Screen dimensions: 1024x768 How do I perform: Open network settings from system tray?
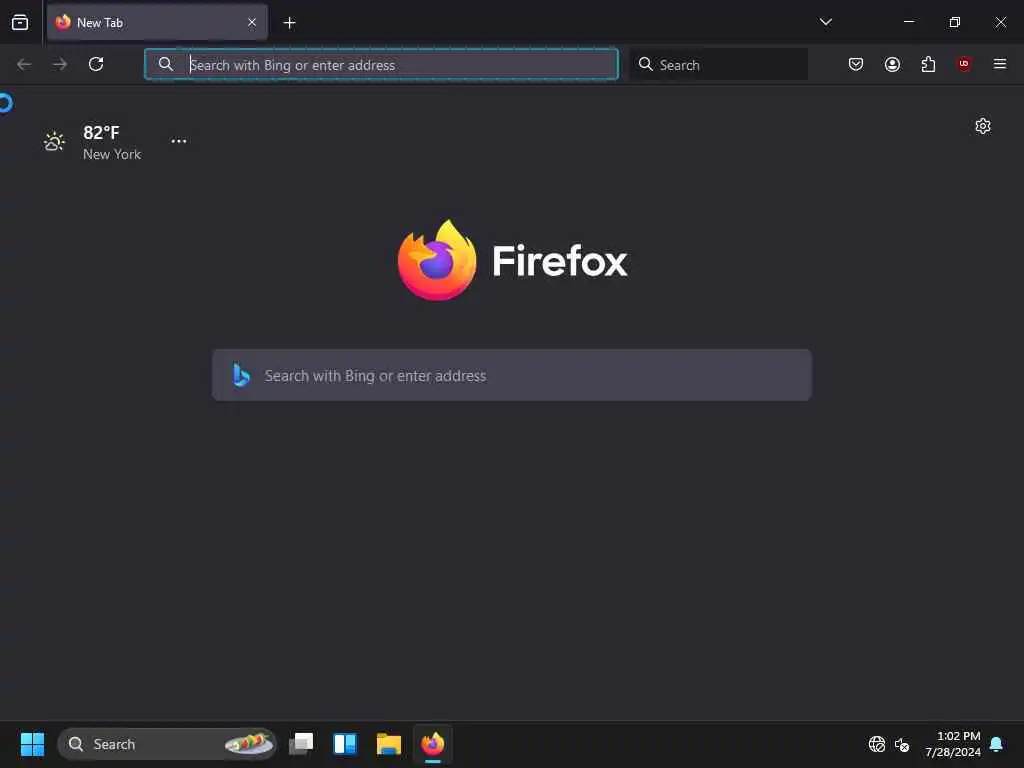point(876,744)
